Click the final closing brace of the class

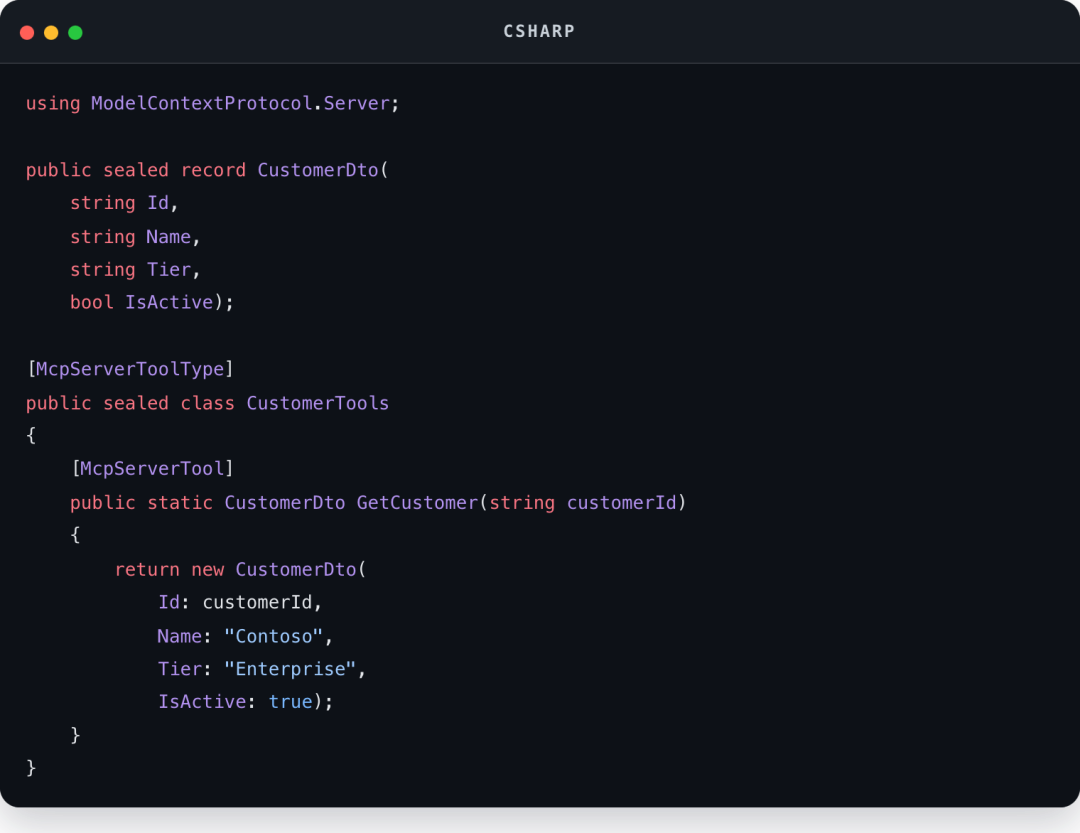click(x=31, y=768)
